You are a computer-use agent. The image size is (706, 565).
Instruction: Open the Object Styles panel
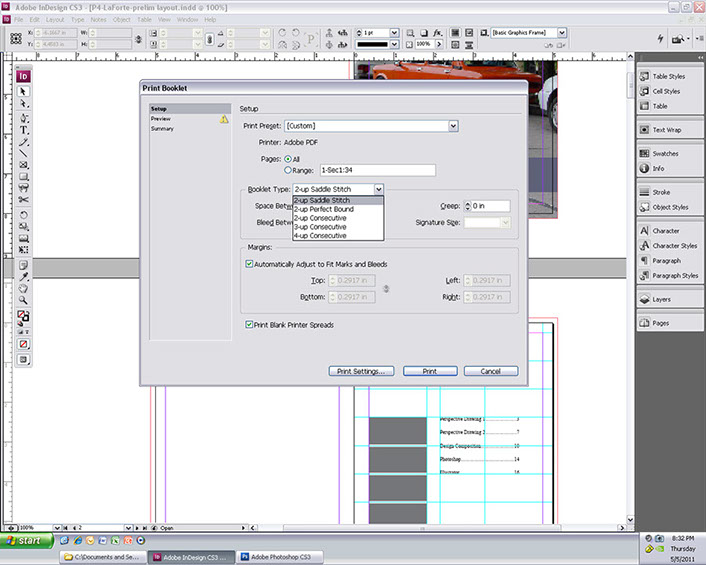669,207
